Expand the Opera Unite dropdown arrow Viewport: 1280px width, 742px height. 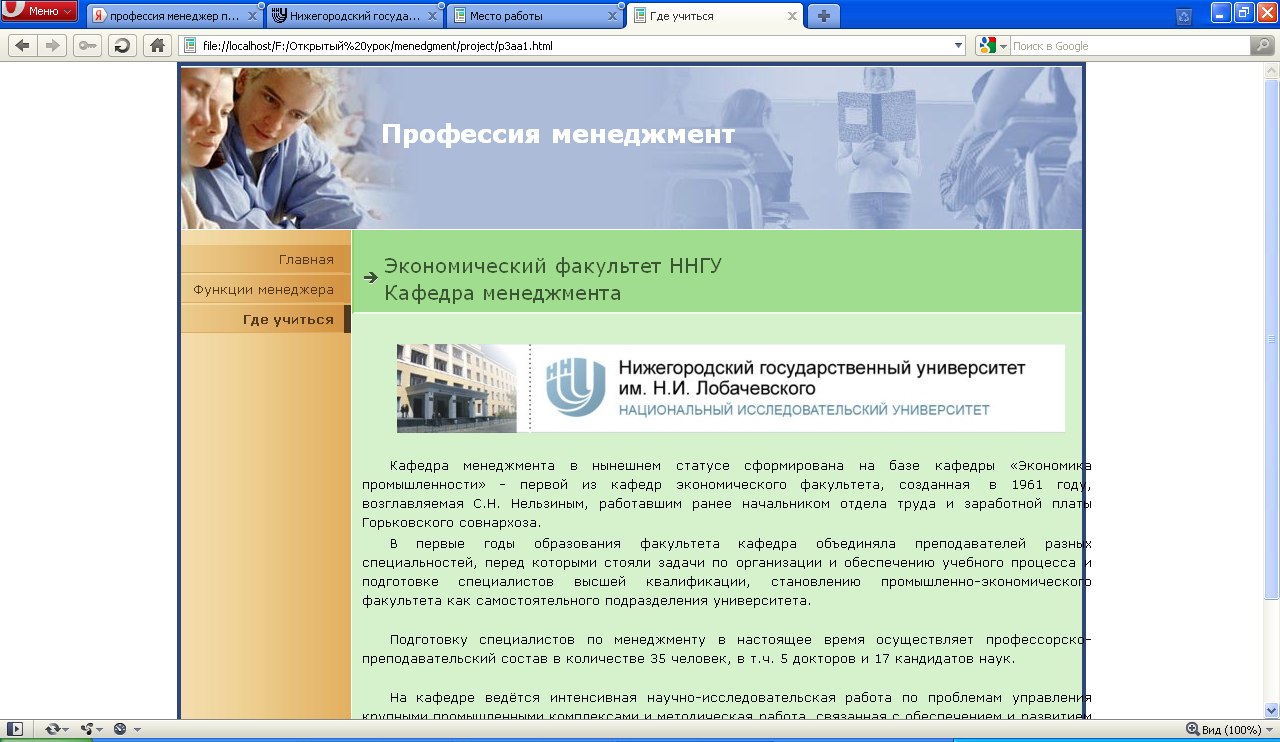click(x=101, y=730)
